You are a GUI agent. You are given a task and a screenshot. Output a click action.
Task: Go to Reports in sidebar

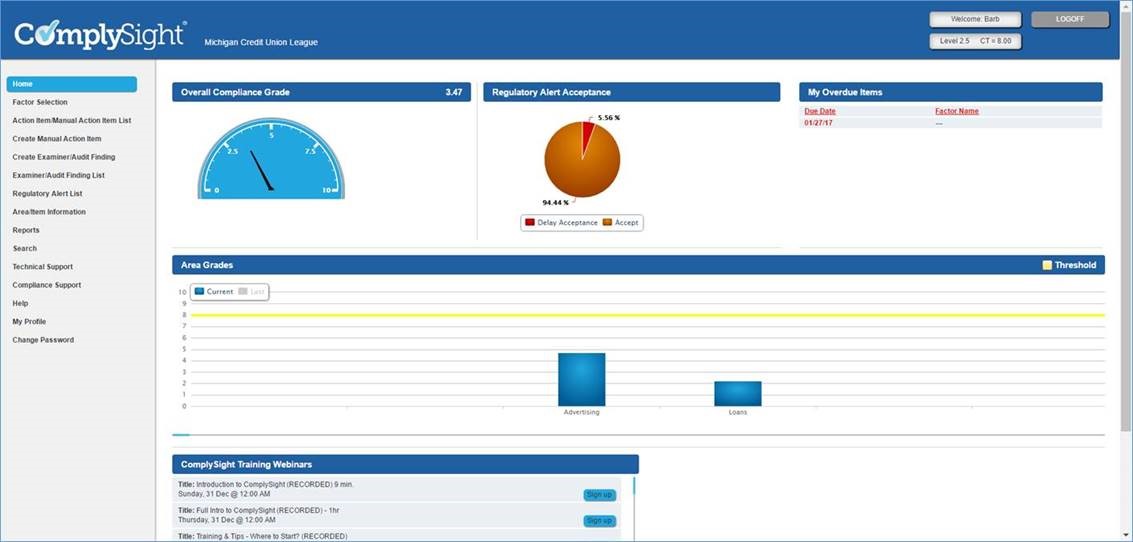pyautogui.click(x=26, y=231)
